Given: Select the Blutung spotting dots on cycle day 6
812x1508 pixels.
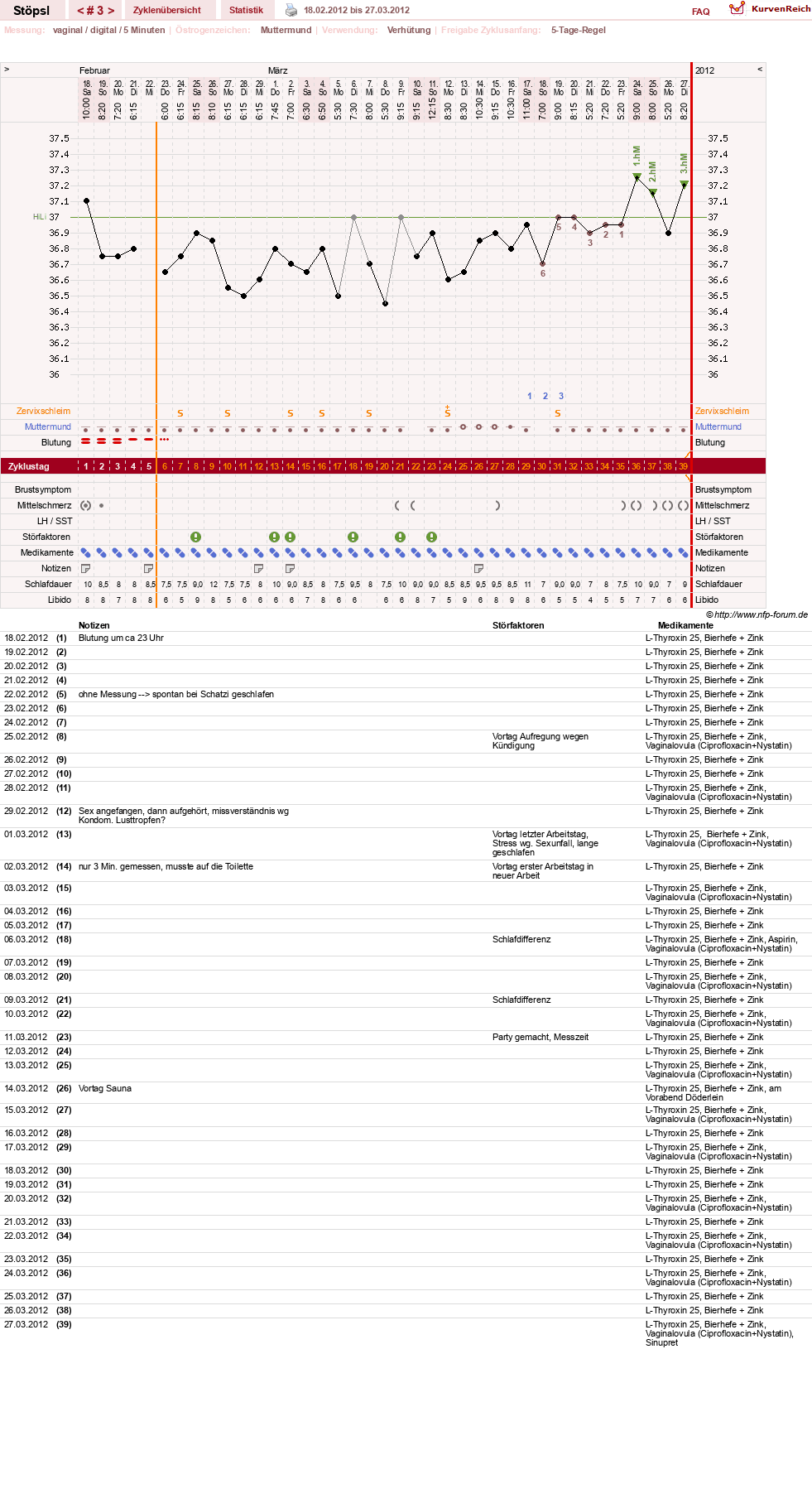Looking at the screenshot, I should pyautogui.click(x=165, y=440).
